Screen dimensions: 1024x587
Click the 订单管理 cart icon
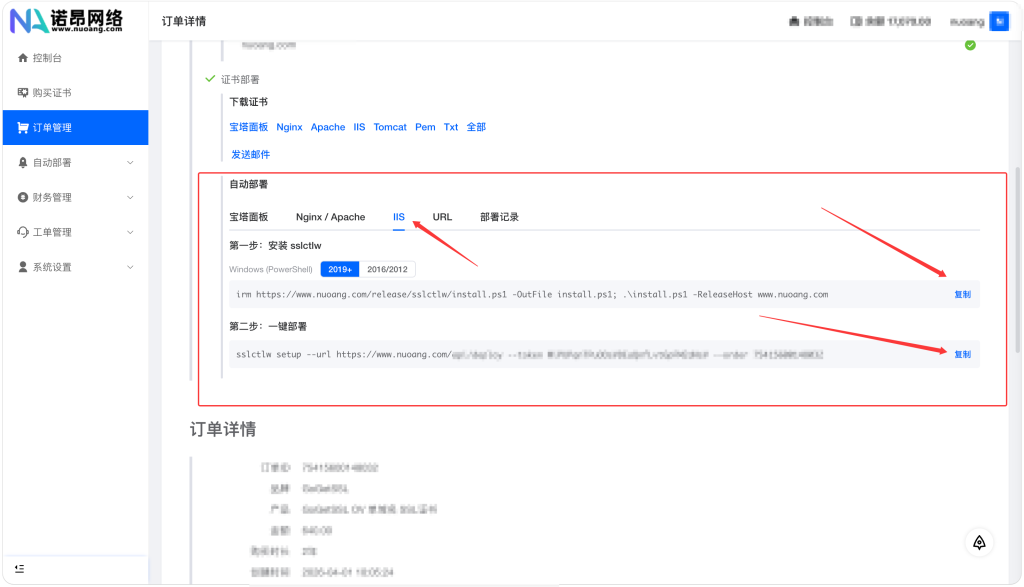[x=23, y=127]
